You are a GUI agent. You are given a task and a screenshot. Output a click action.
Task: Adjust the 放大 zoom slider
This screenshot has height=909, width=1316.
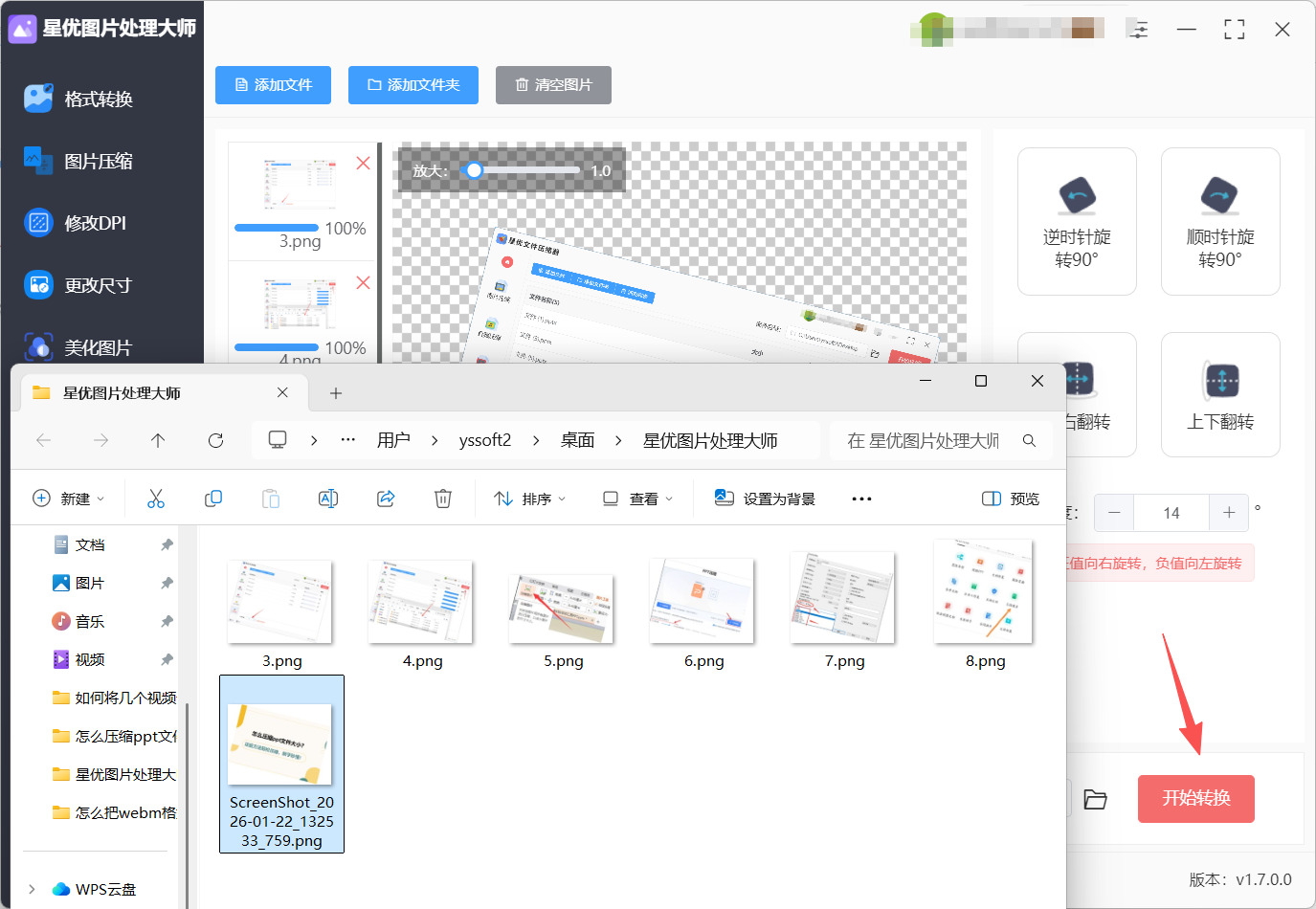(523, 170)
